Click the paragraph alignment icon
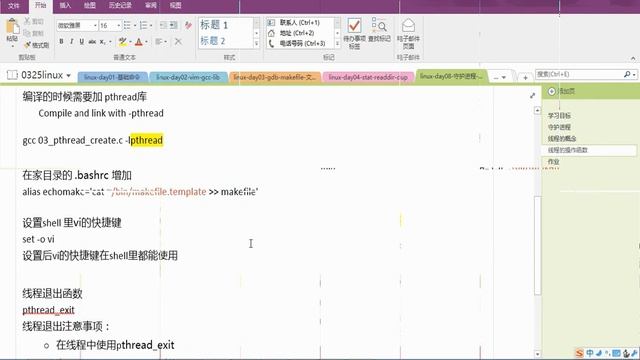Image resolution: width=640 pixels, height=360 pixels. (x=159, y=41)
